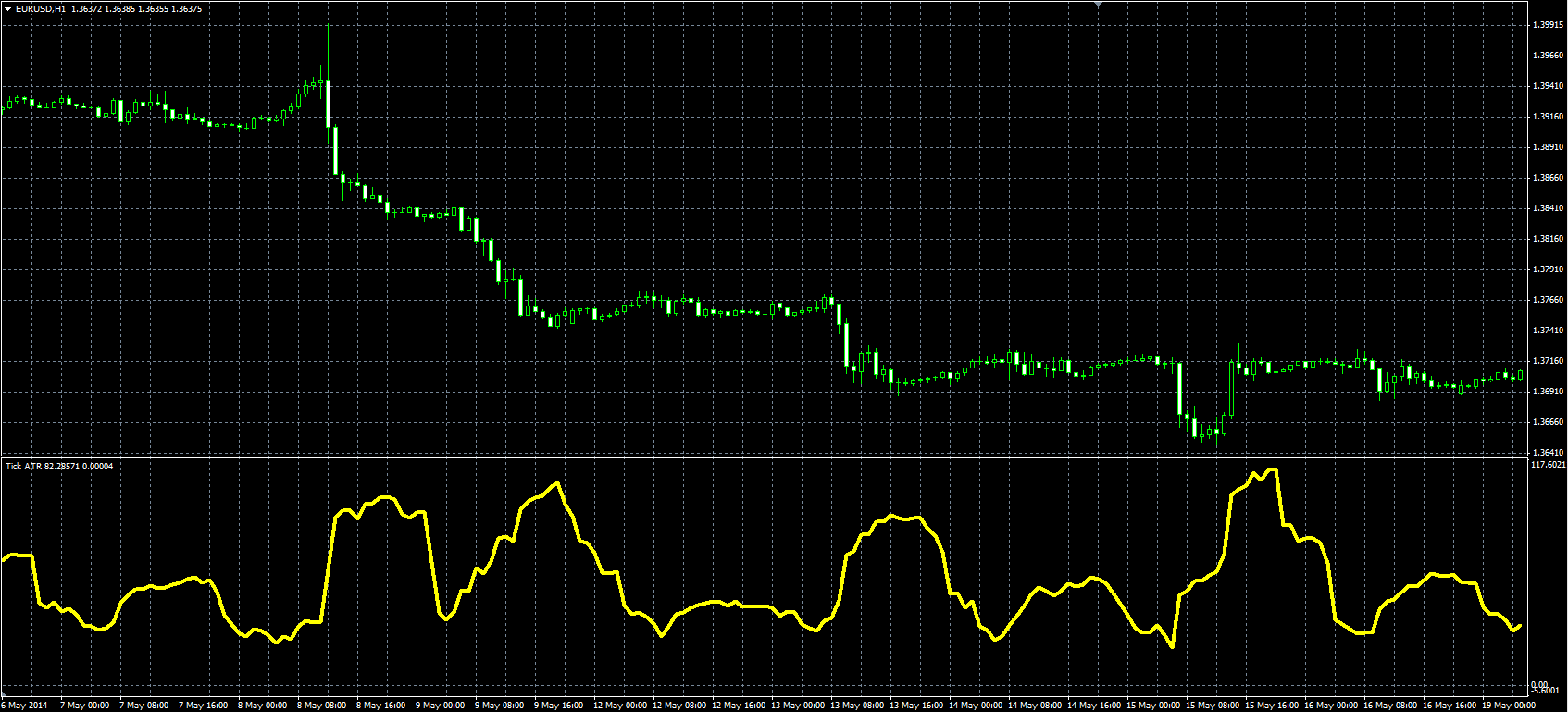Click the 1.39160 price scale label

[x=1548, y=117]
